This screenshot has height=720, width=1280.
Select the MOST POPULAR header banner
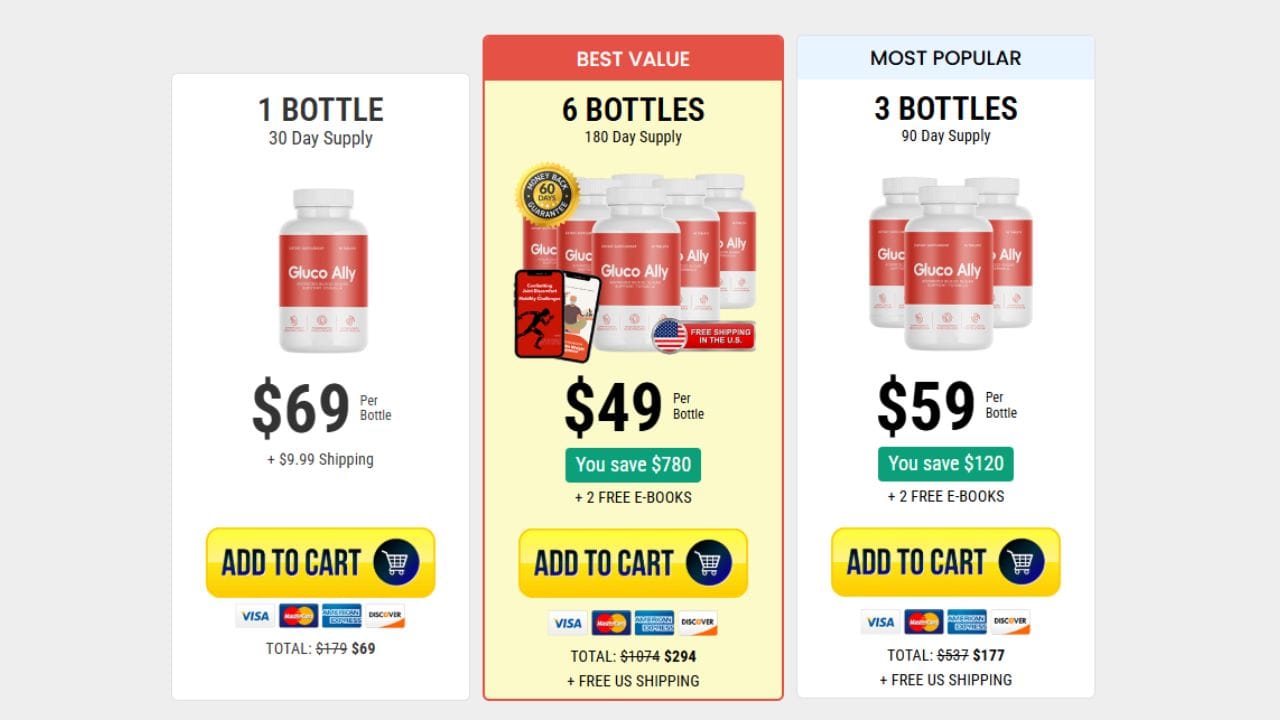[x=946, y=58]
